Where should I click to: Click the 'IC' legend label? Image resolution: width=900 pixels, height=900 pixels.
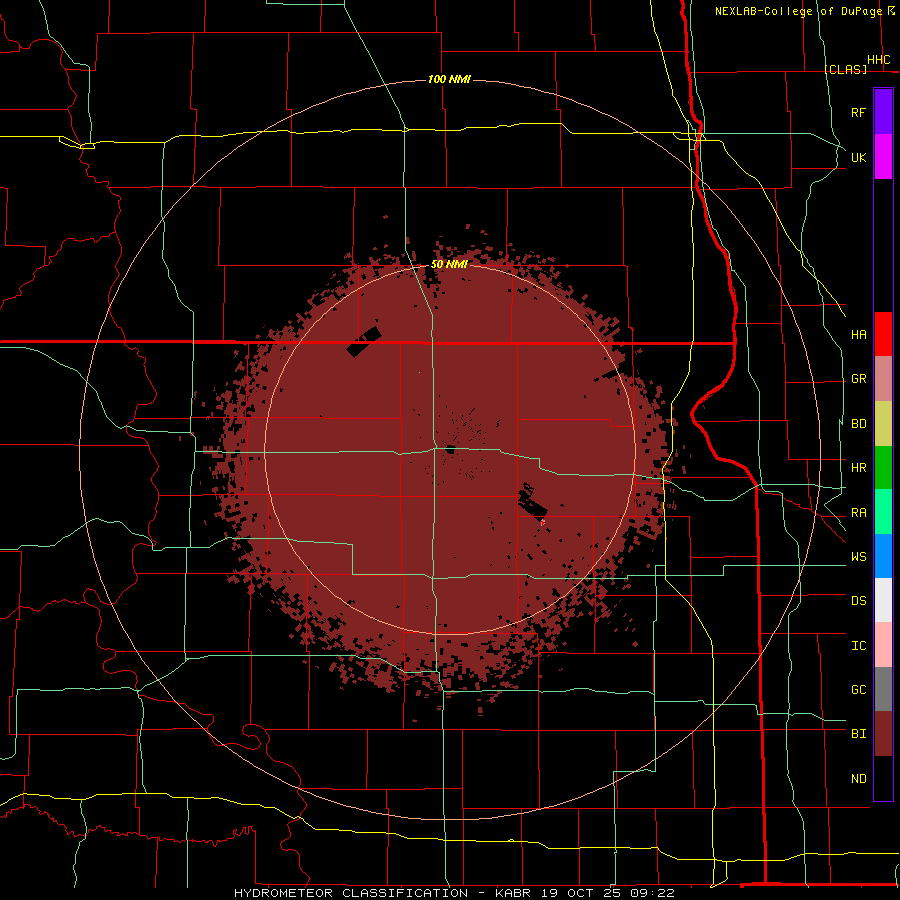[x=858, y=646]
